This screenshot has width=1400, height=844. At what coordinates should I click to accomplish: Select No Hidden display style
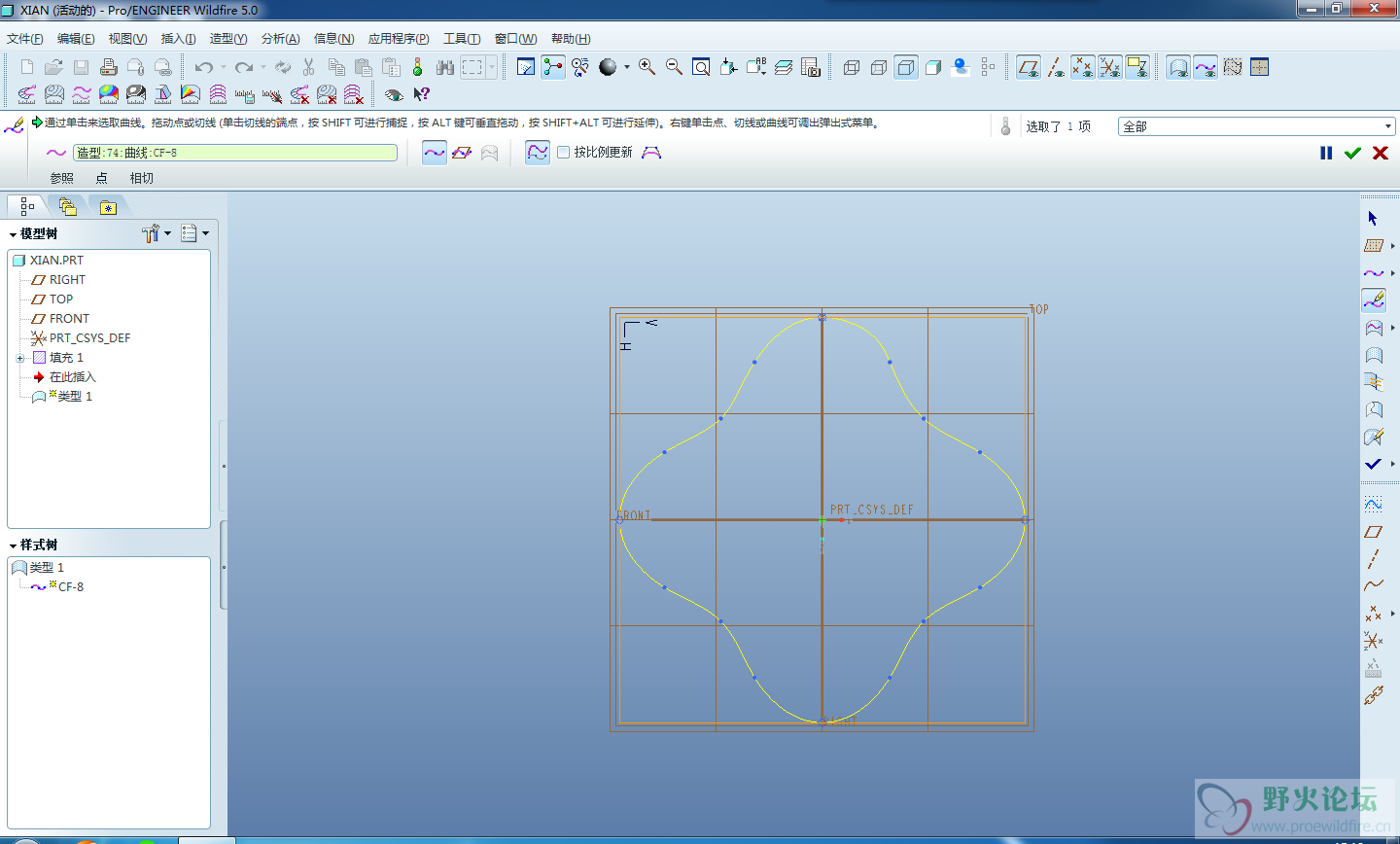906,67
